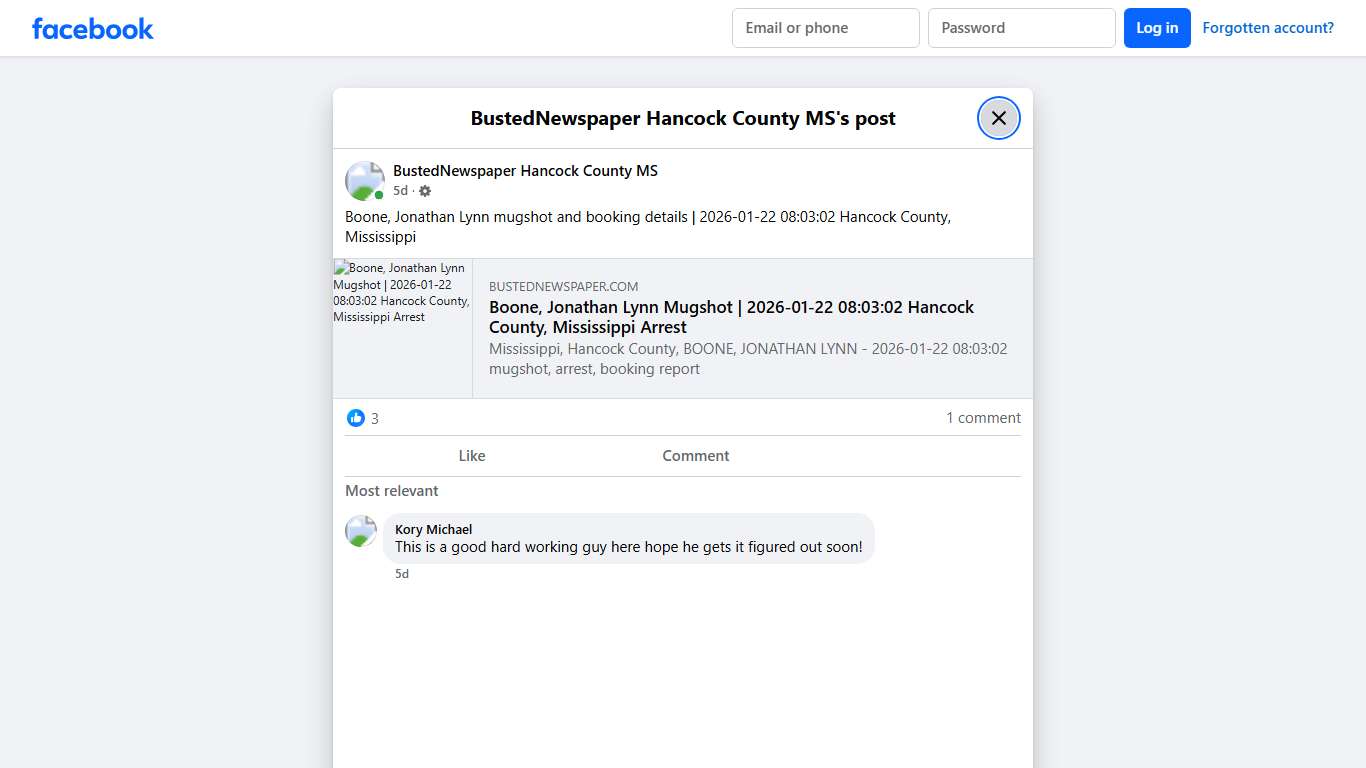Click the blue thumbs-up reaction icon
Viewport: 1366px width, 768px height.
(356, 417)
